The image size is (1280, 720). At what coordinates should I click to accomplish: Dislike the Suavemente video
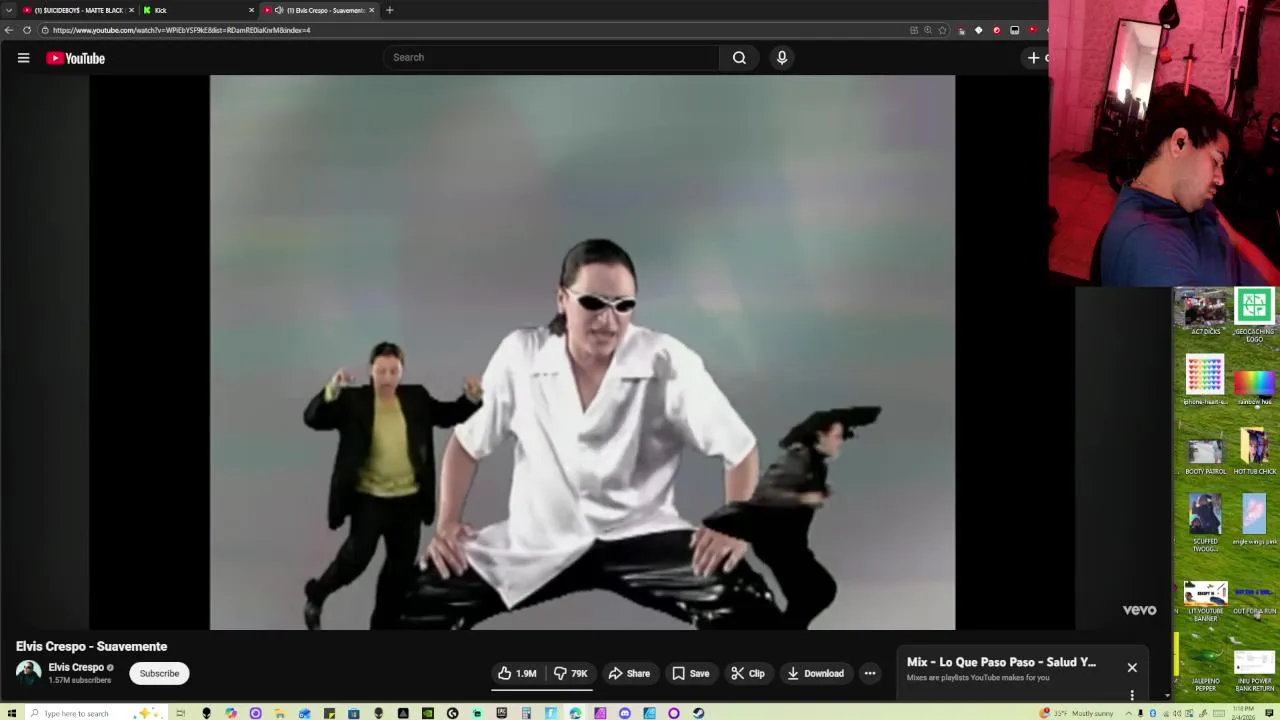571,673
